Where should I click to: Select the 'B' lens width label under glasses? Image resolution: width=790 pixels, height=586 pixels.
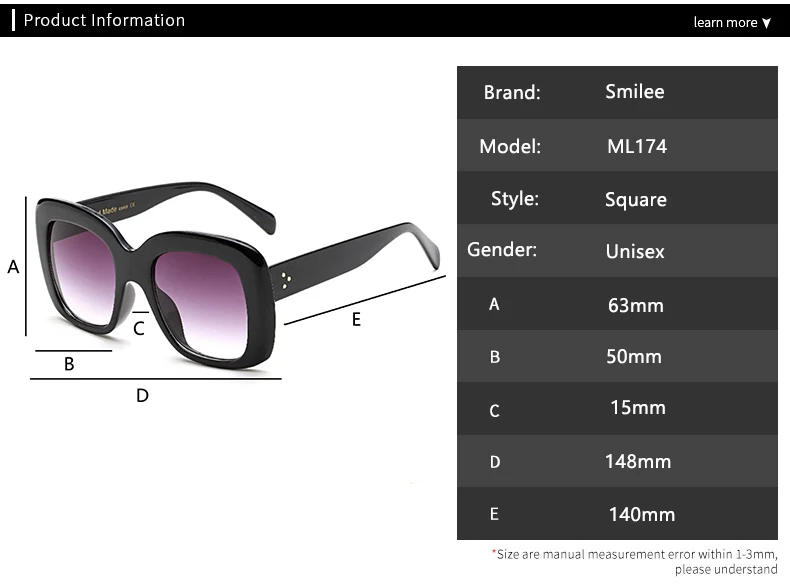pos(69,364)
